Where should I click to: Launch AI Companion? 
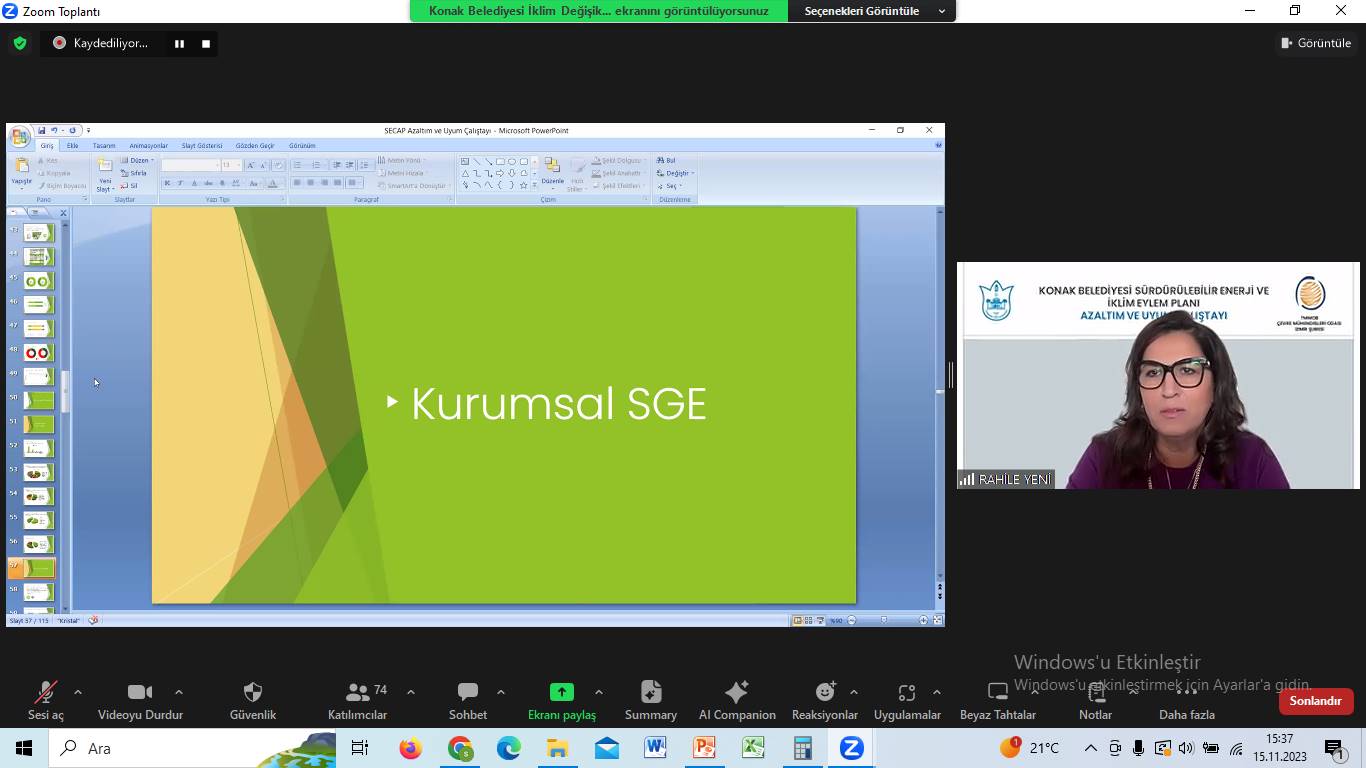click(737, 693)
